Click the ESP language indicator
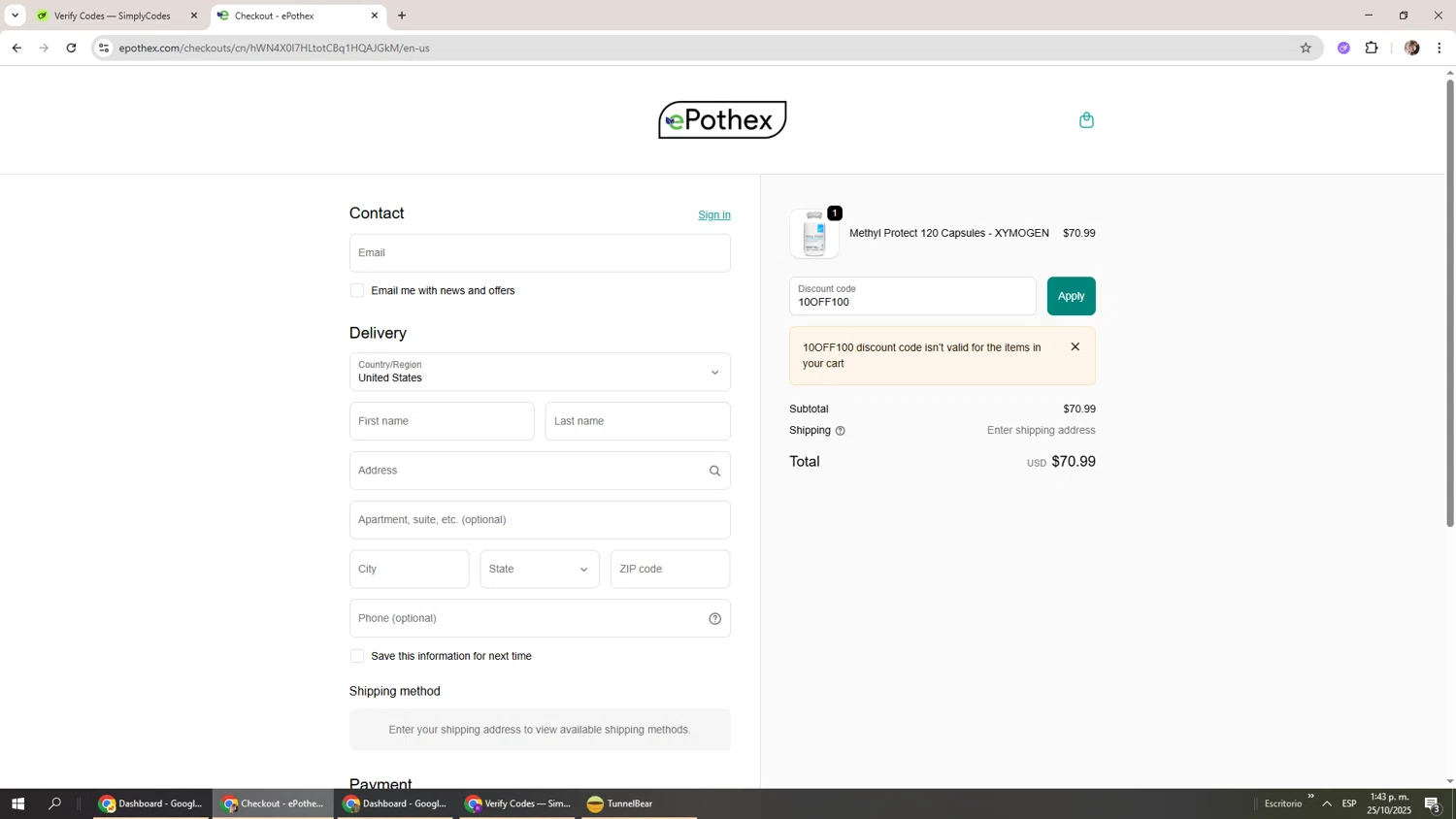The height and width of the screenshot is (819, 1456). click(1349, 803)
